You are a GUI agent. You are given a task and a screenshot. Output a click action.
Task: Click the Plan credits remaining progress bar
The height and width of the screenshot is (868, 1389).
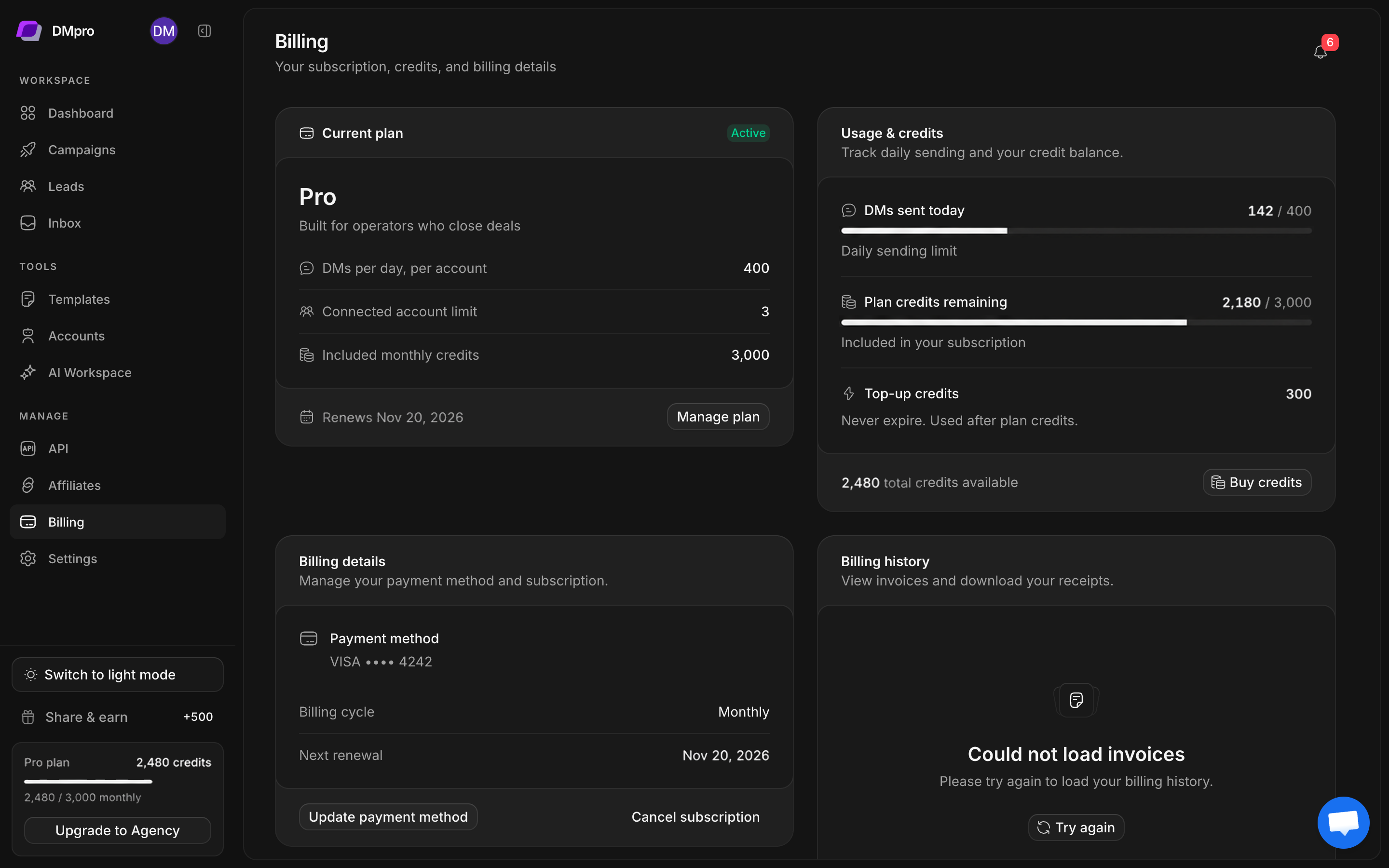tap(1076, 323)
